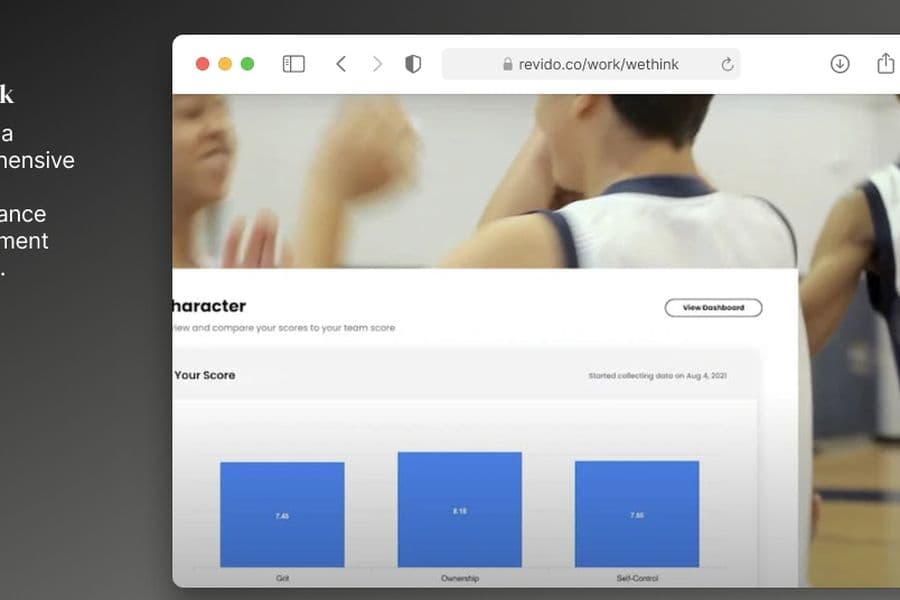Reload the page with the refresh icon
900x600 pixels.
[x=727, y=64]
